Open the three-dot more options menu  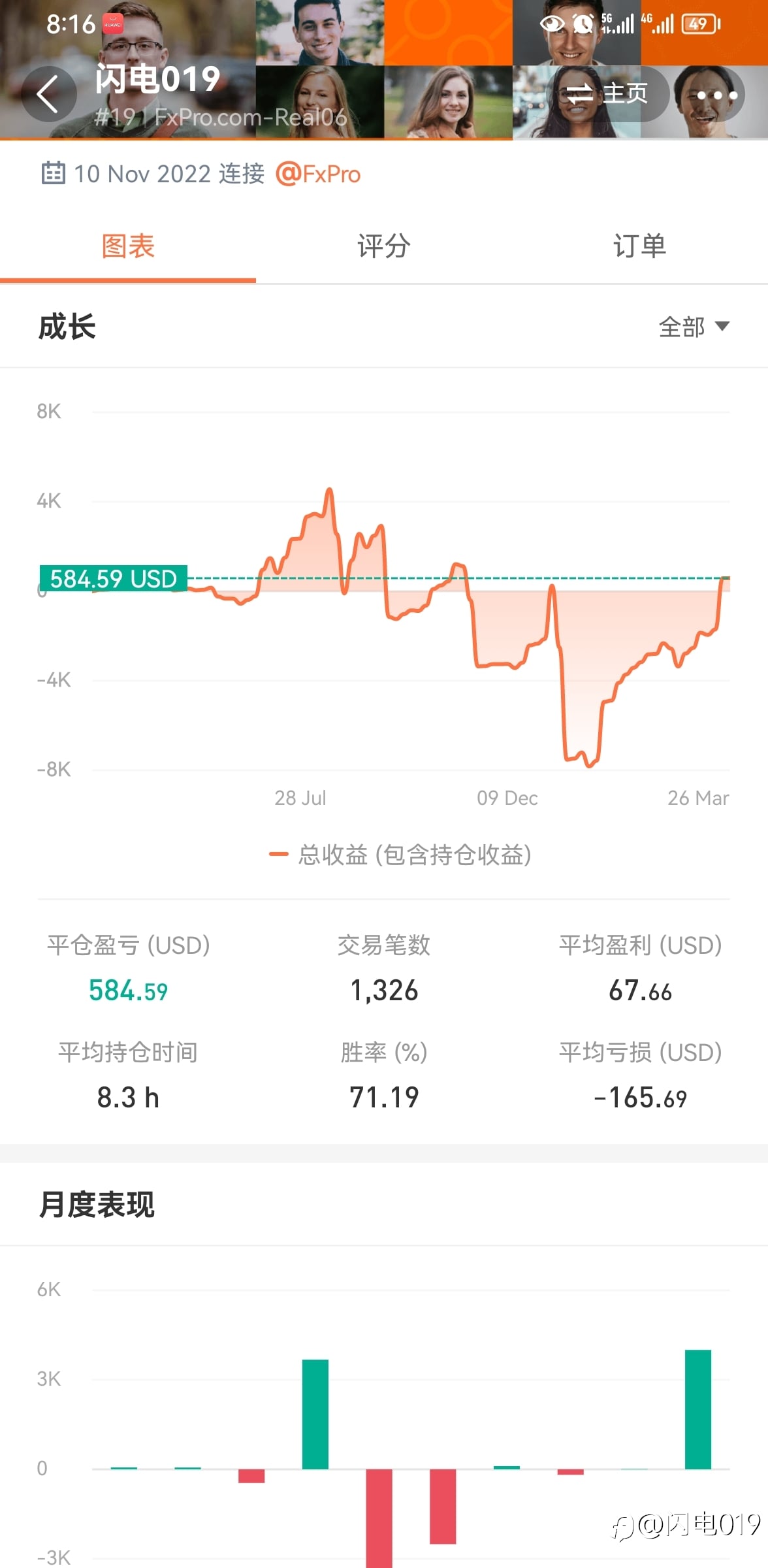click(716, 95)
